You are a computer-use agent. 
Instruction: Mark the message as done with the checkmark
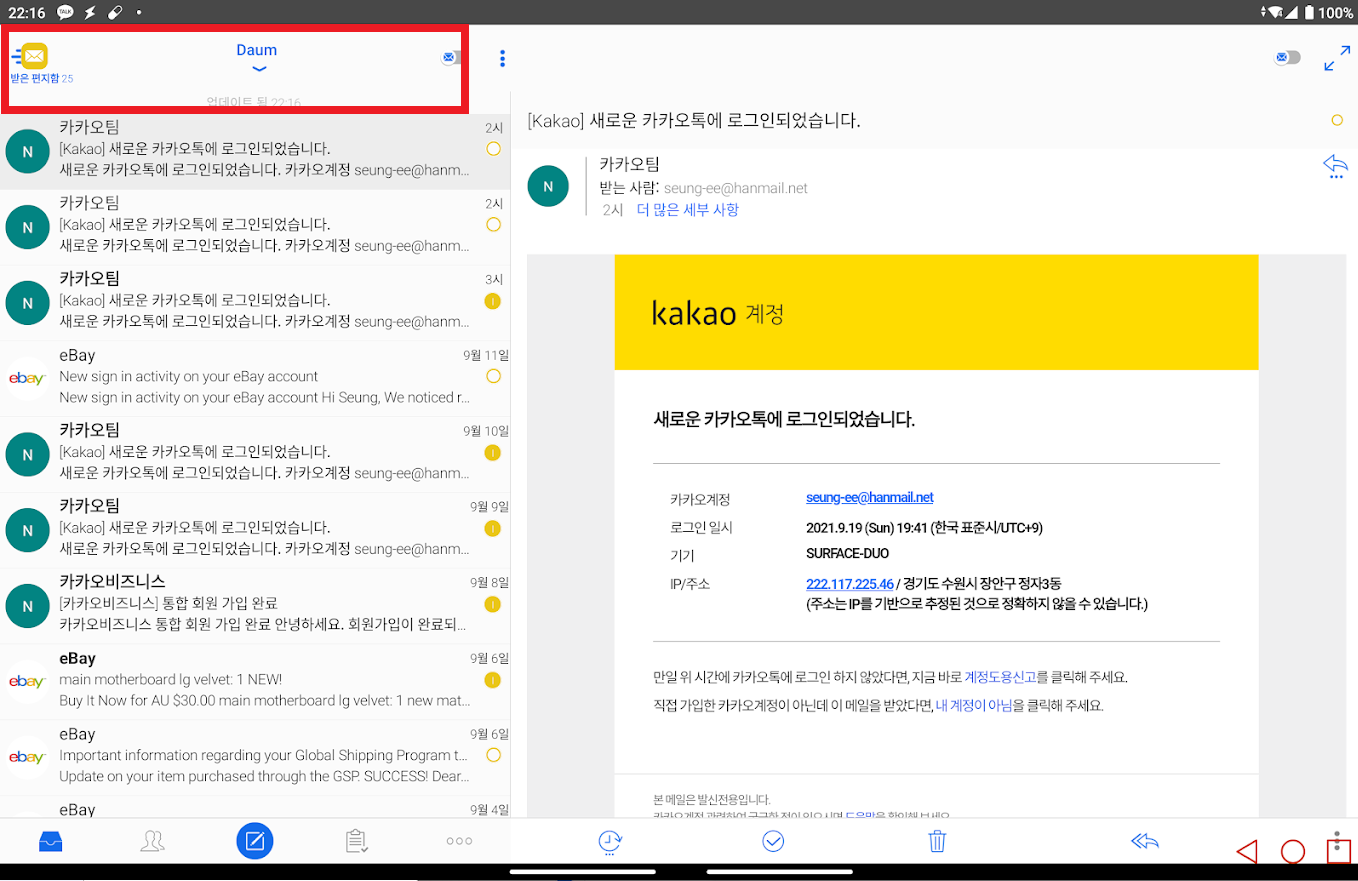[x=773, y=841]
